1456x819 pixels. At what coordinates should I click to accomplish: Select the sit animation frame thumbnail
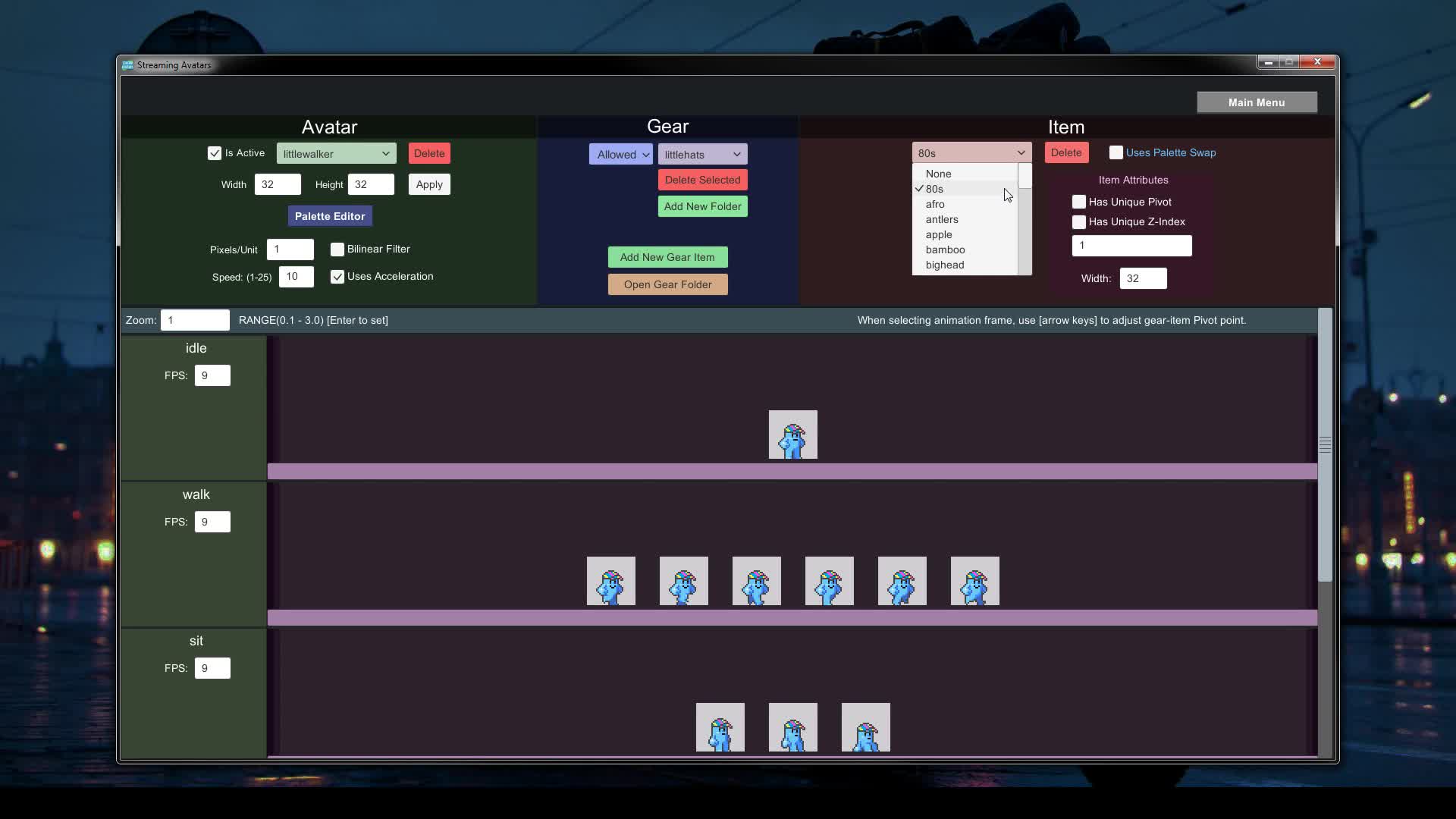720,727
